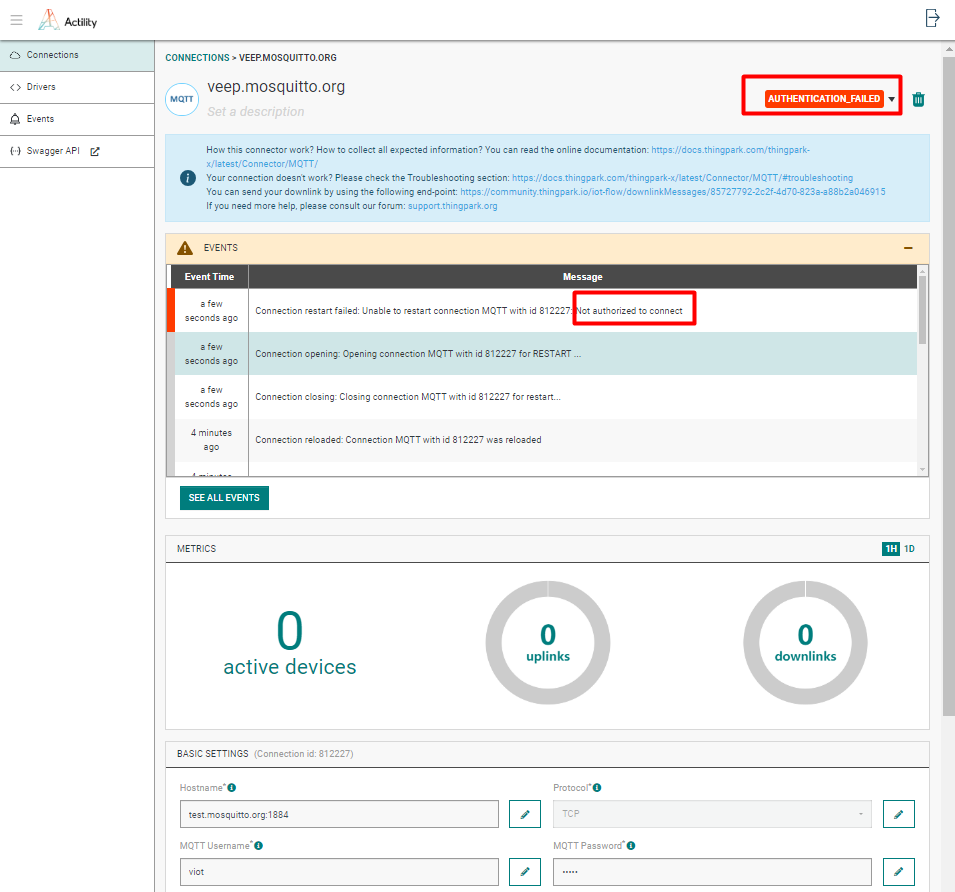
Task: Open the hamburger navigation menu
Action: pos(16,20)
